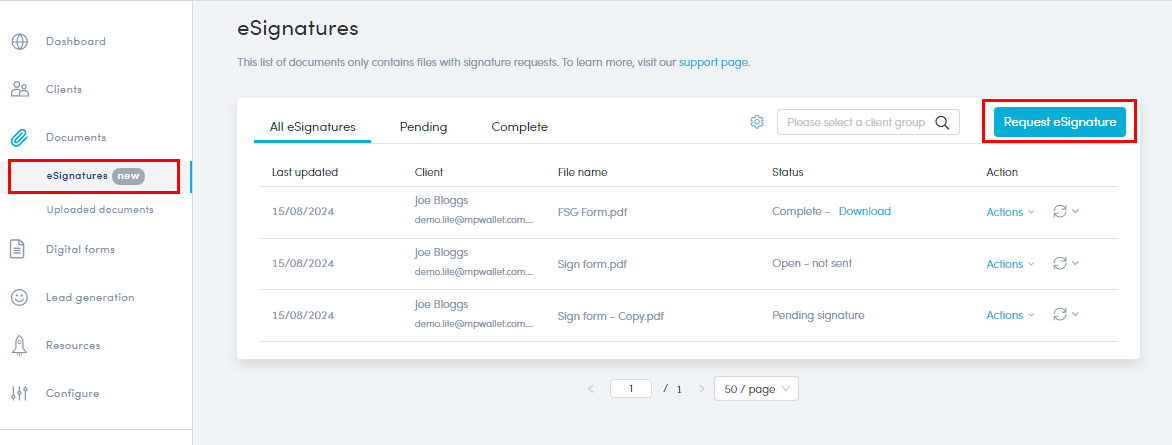1172x445 pixels.
Task: Click the Configure sliders icon
Action: [19, 394]
